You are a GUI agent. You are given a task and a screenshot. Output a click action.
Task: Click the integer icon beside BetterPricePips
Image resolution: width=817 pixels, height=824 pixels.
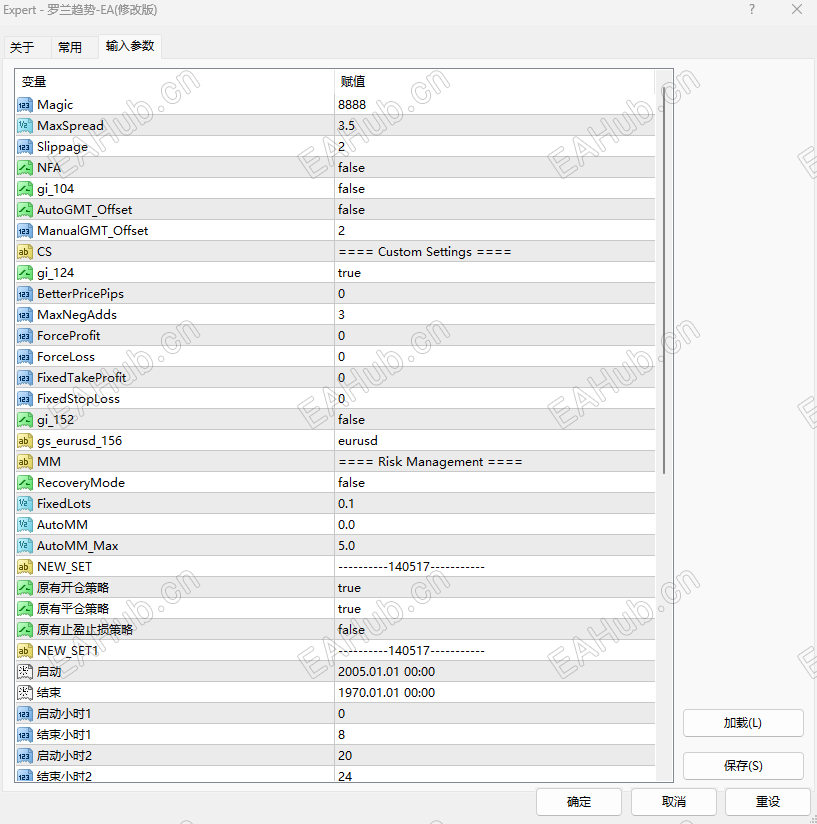(25, 294)
